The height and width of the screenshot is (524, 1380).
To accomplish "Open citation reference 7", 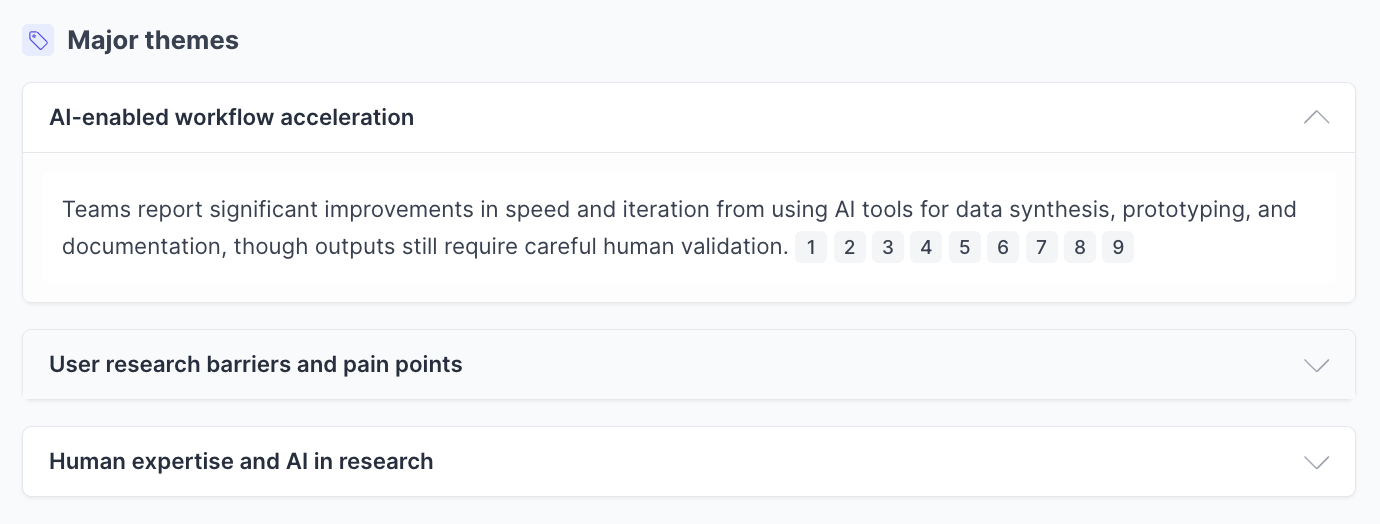I will pos(1041,247).
